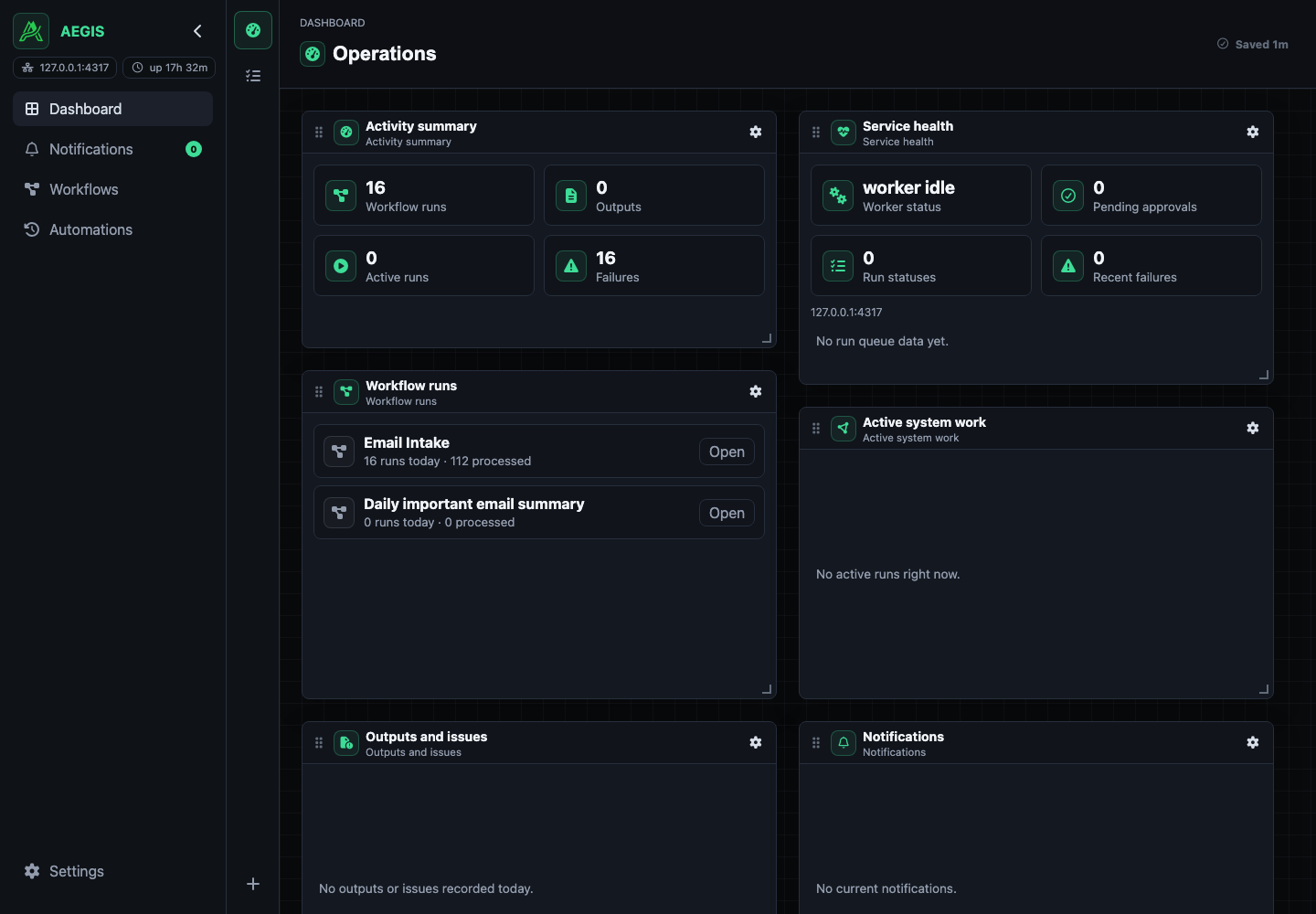The image size is (1316, 914).
Task: Click Active system work header icon
Action: click(844, 429)
